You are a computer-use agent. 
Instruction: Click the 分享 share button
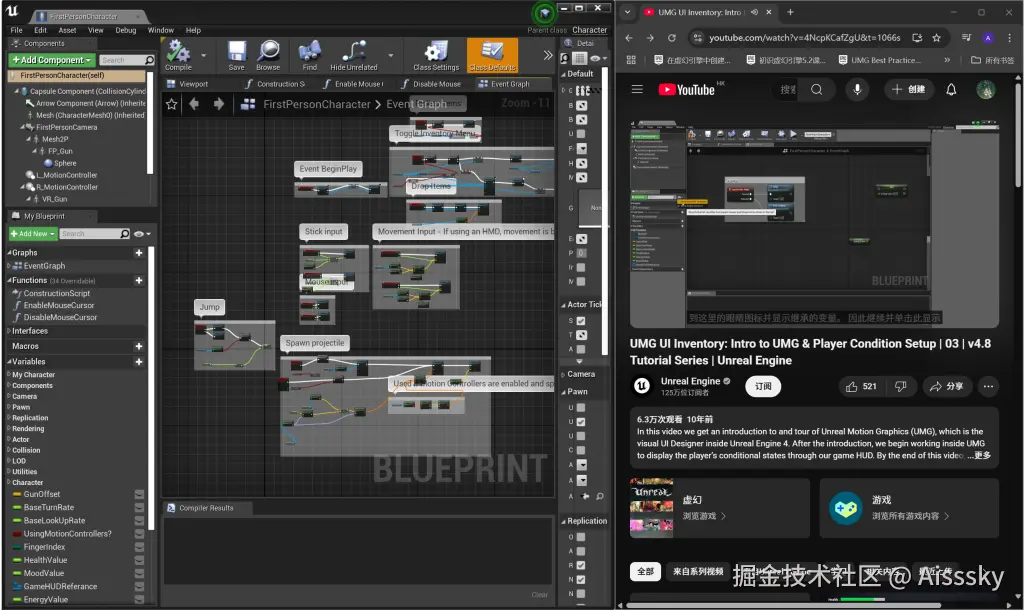947,387
